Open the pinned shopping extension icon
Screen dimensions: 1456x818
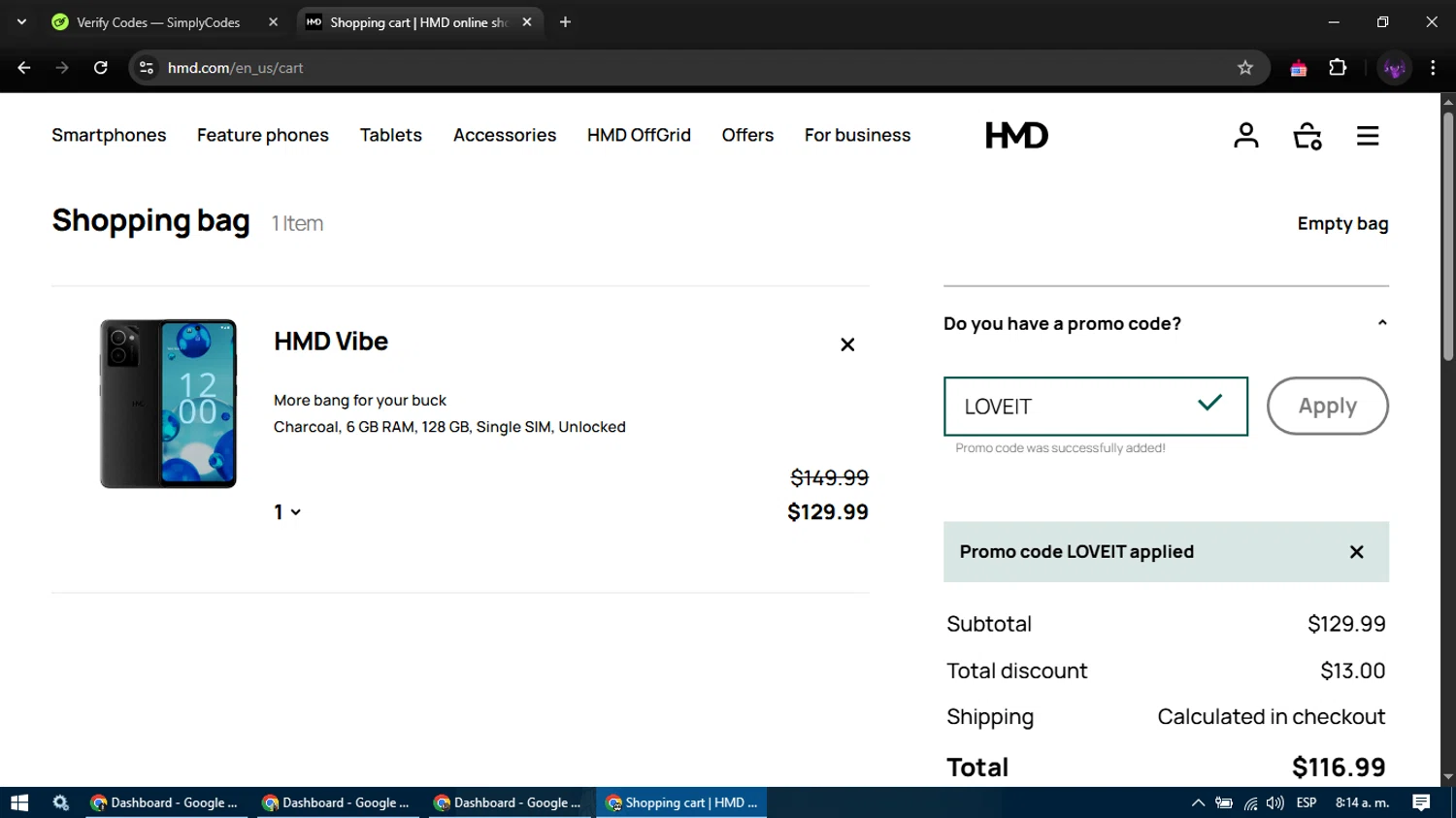1299,68
